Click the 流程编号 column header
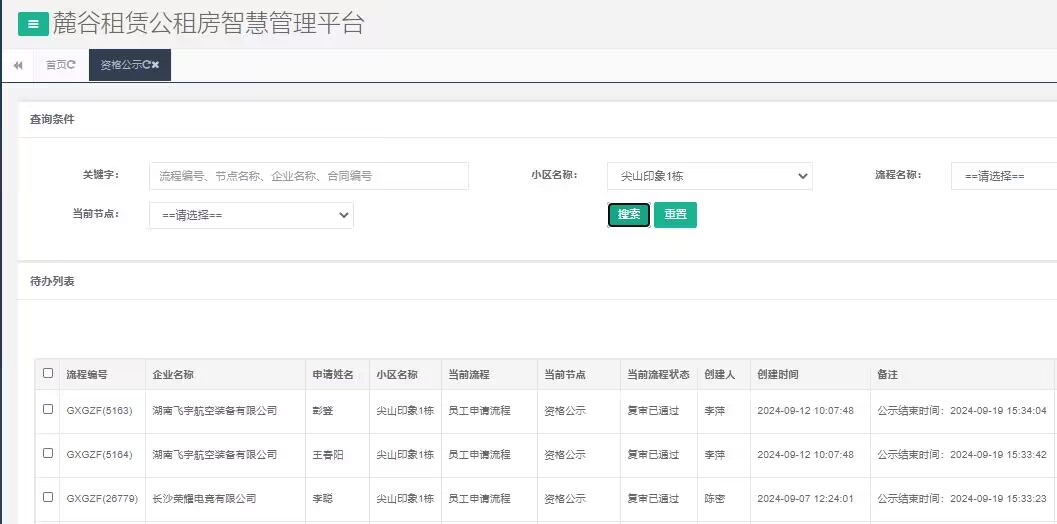The height and width of the screenshot is (524, 1057). [87, 375]
